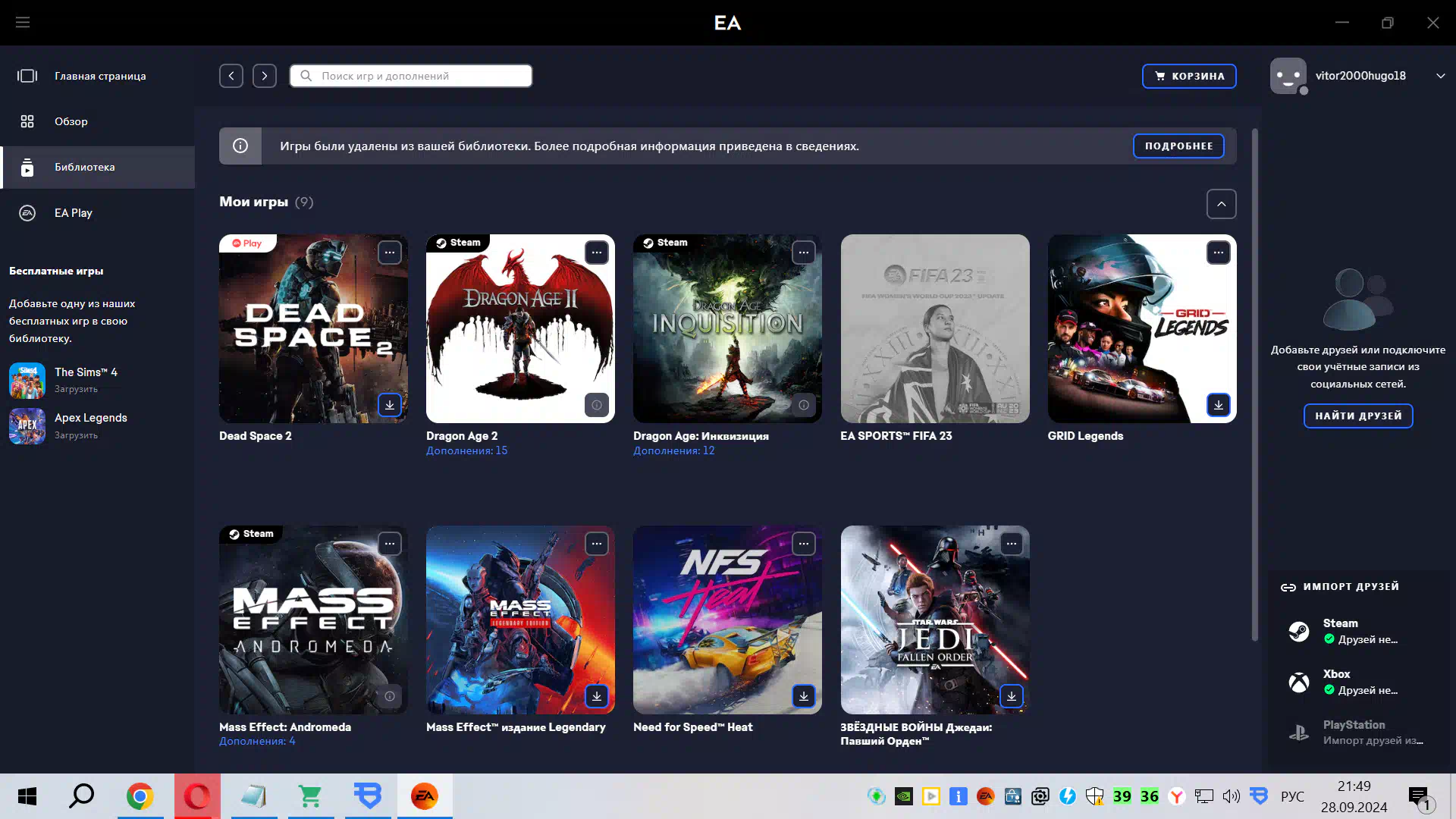The width and height of the screenshot is (1456, 819).
Task: Click the EA app icon in the taskbar
Action: pyautogui.click(x=425, y=796)
